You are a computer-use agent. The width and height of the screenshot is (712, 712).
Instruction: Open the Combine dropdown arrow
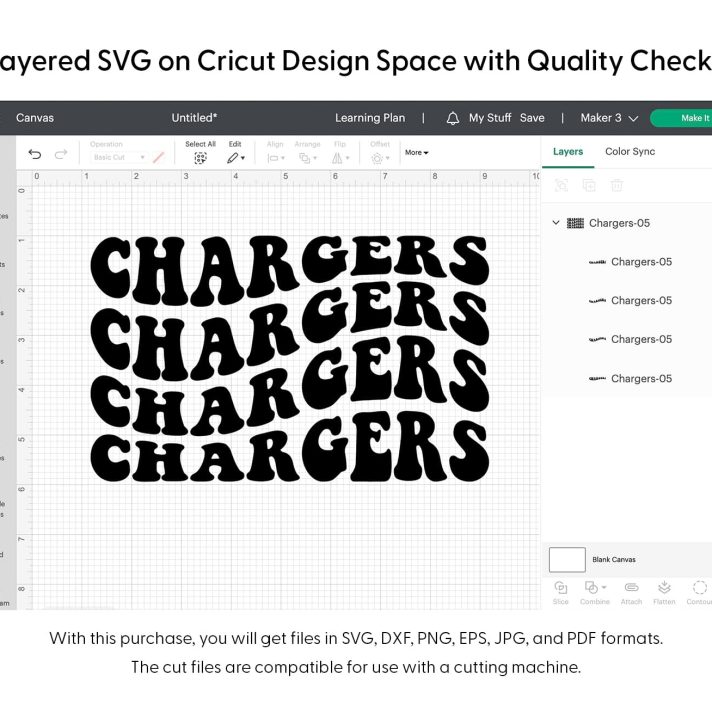click(x=604, y=587)
